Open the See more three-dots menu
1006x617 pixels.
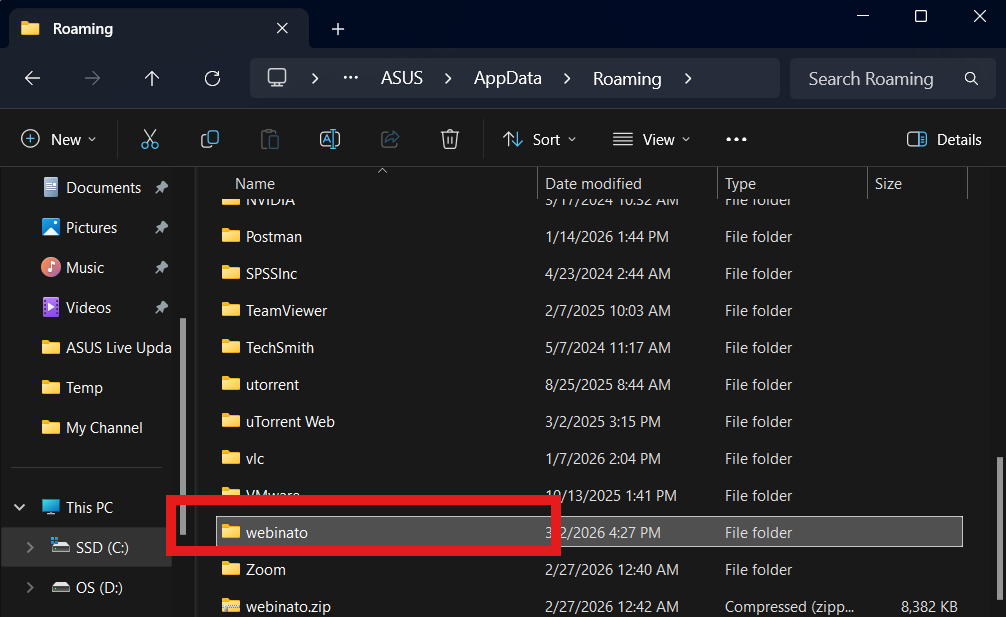click(736, 139)
